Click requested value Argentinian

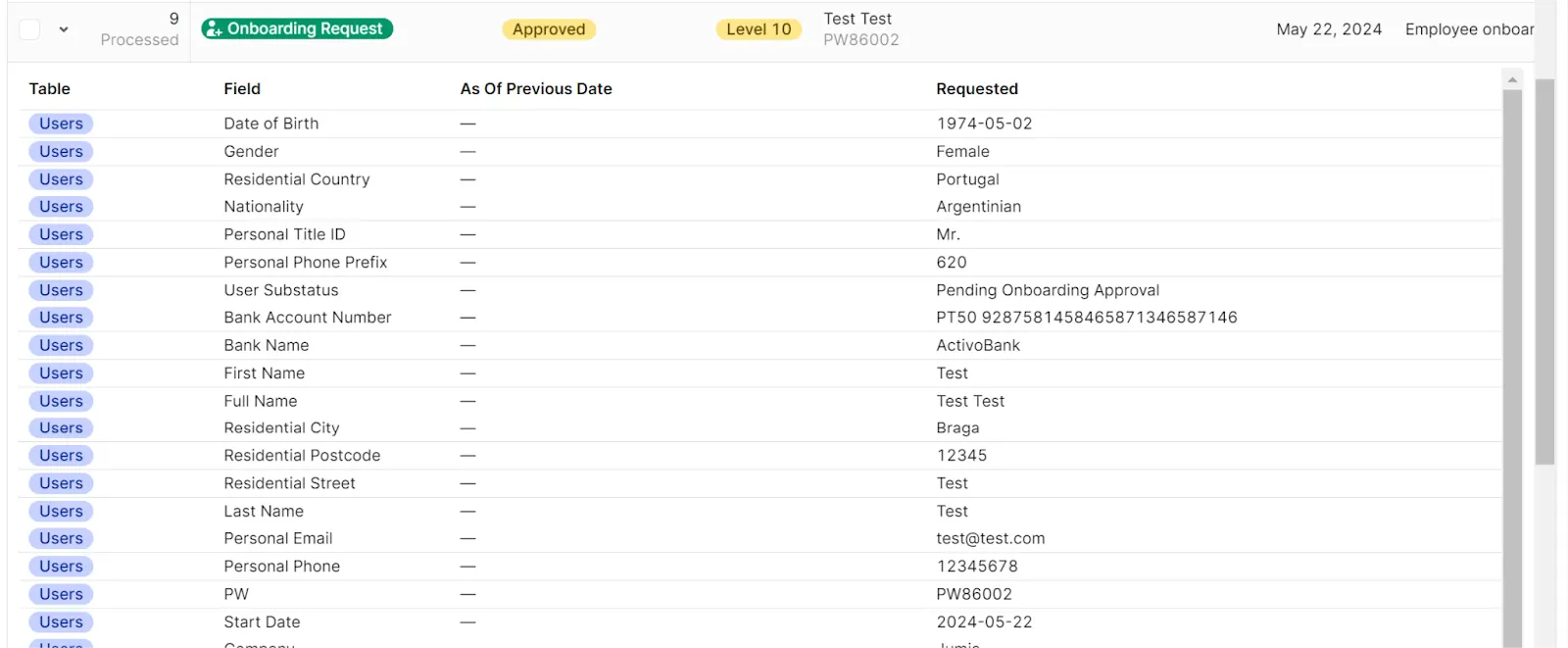tap(978, 207)
